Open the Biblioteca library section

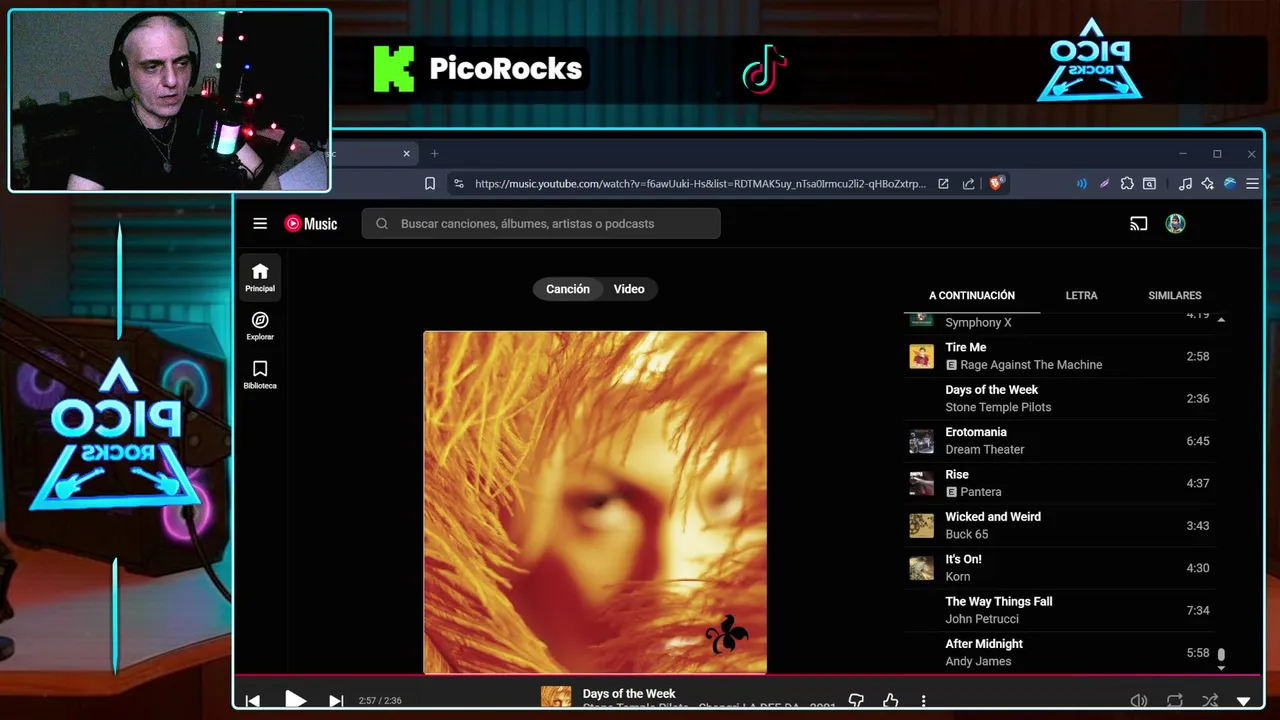[x=260, y=375]
